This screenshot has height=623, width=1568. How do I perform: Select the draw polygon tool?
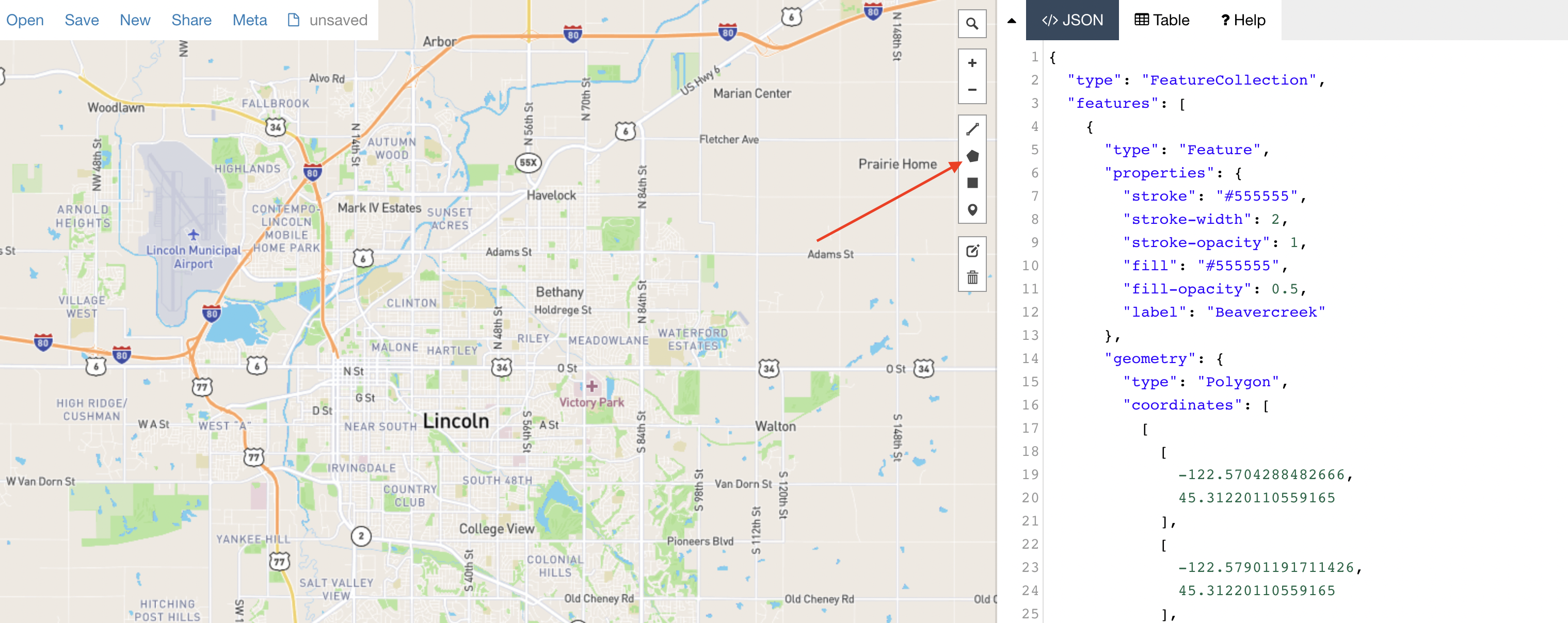tap(972, 156)
